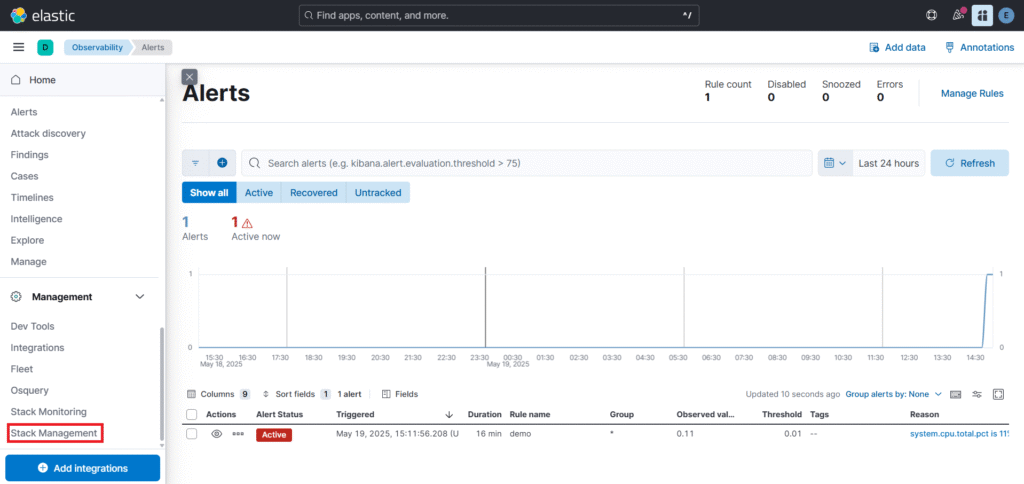
Task: Open Alerts in sidebar
Action: point(24,112)
